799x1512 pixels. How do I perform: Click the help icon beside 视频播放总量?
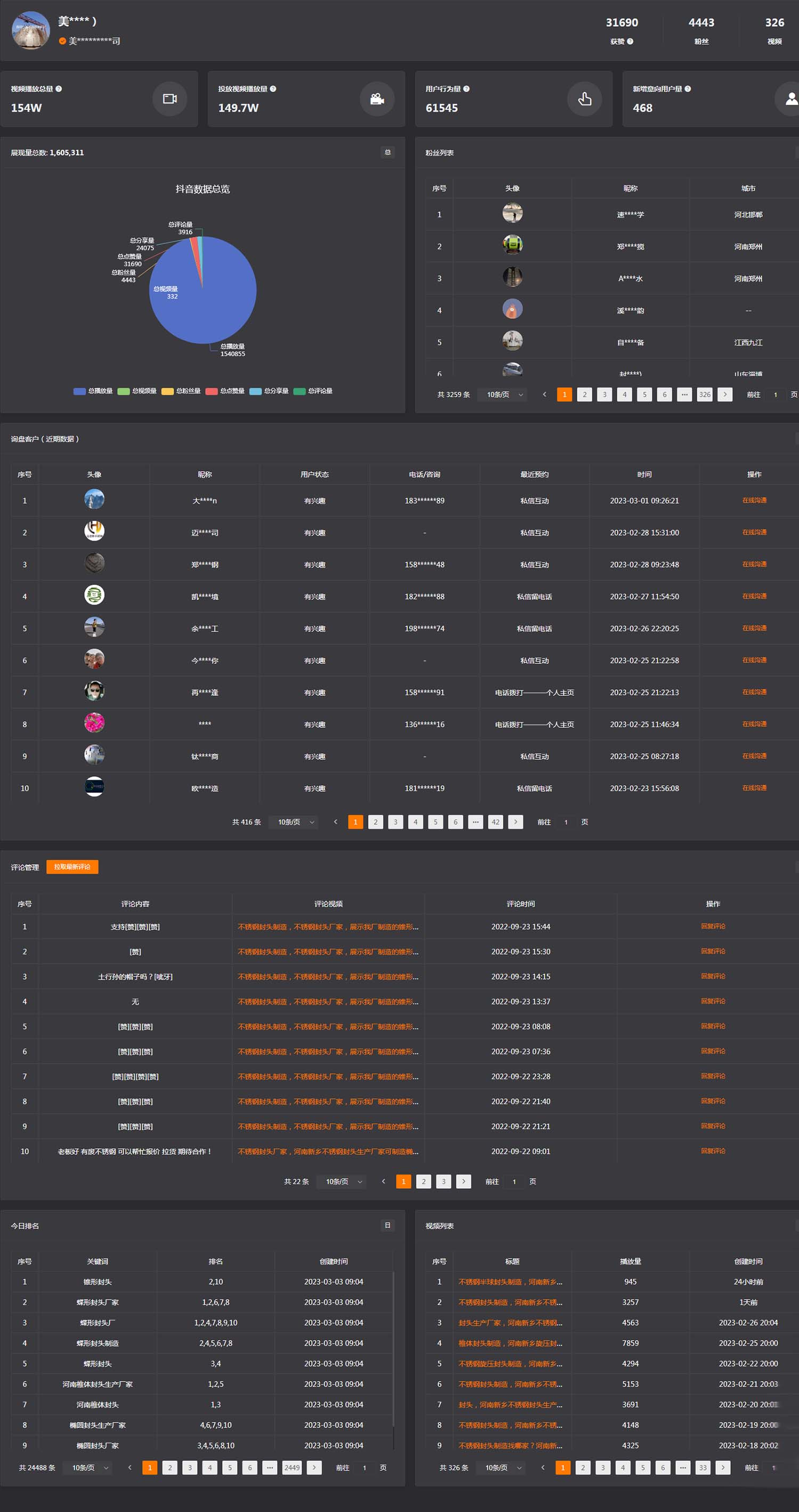coord(59,89)
